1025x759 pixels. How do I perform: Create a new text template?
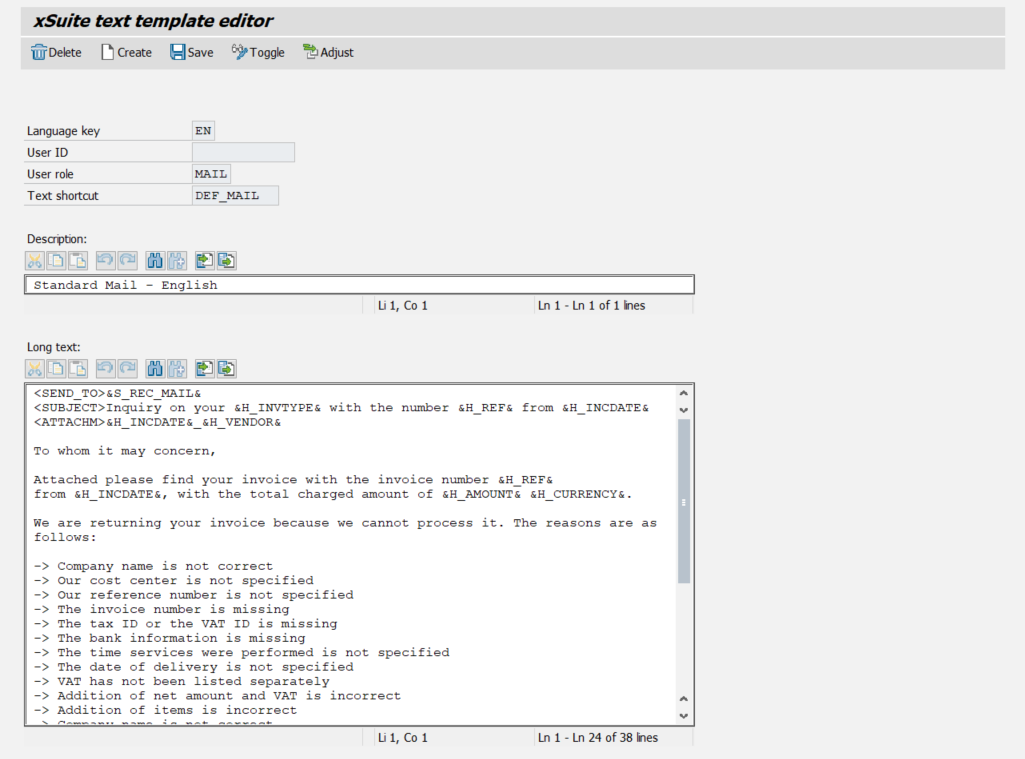point(126,52)
